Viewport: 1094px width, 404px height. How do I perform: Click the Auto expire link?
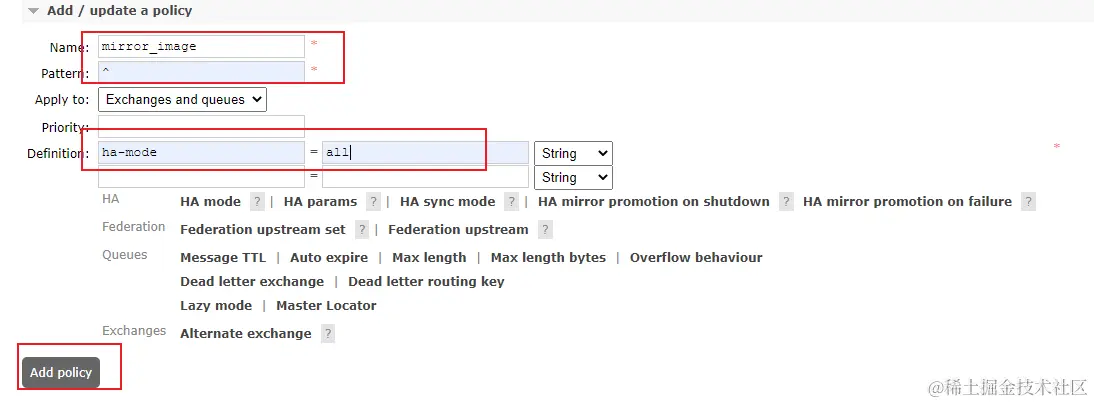click(329, 257)
